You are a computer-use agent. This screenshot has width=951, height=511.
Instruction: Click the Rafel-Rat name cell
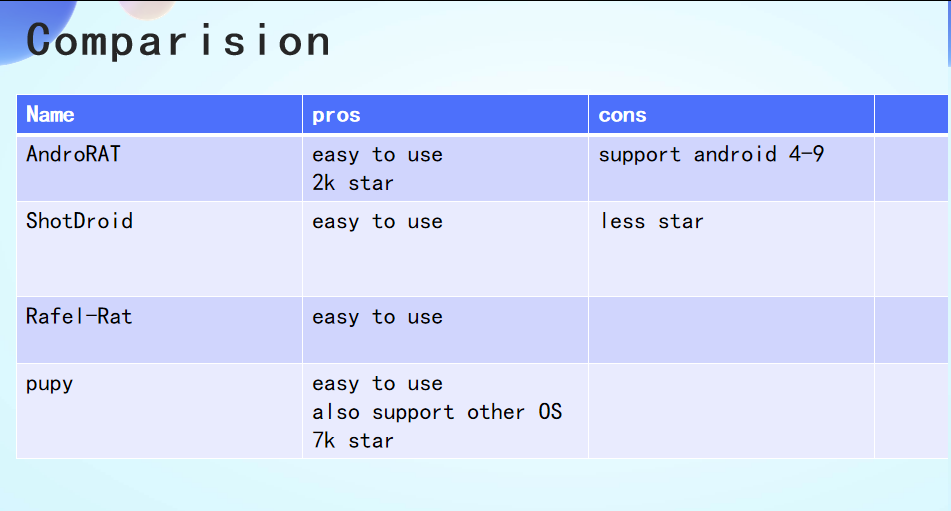(79, 317)
